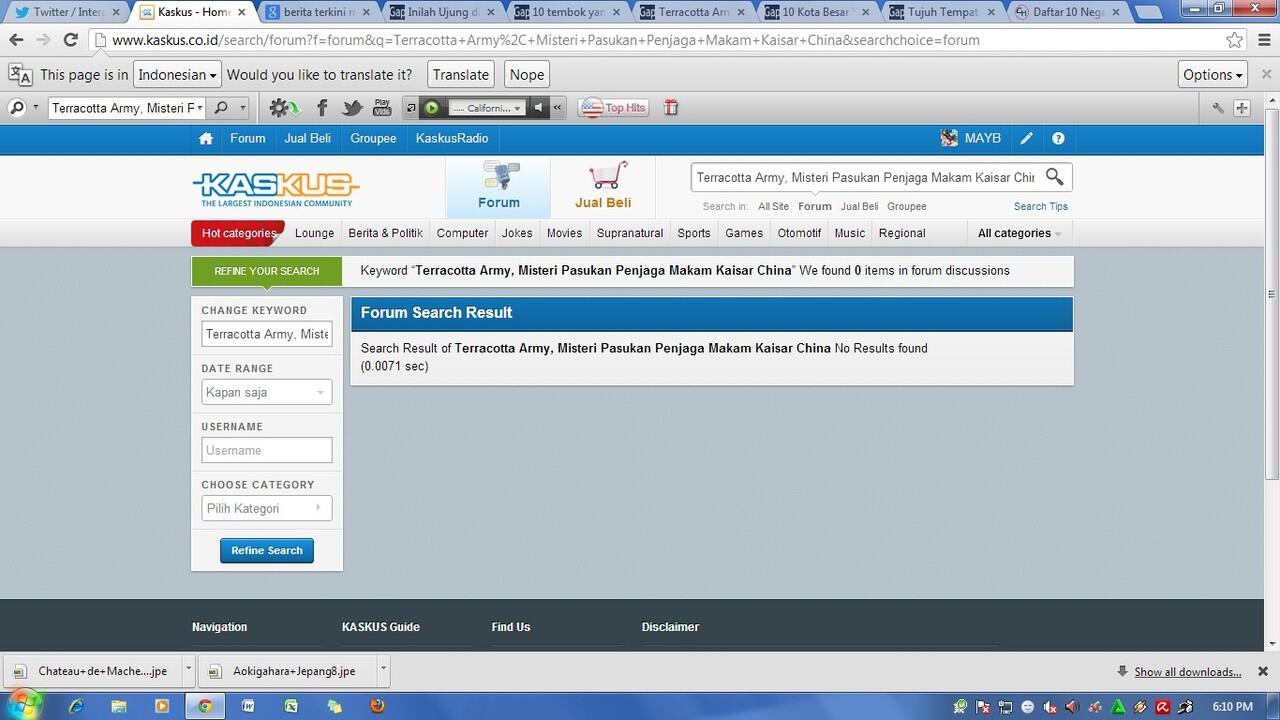
Task: Open Internet Explorer from taskbar
Action: 76,706
